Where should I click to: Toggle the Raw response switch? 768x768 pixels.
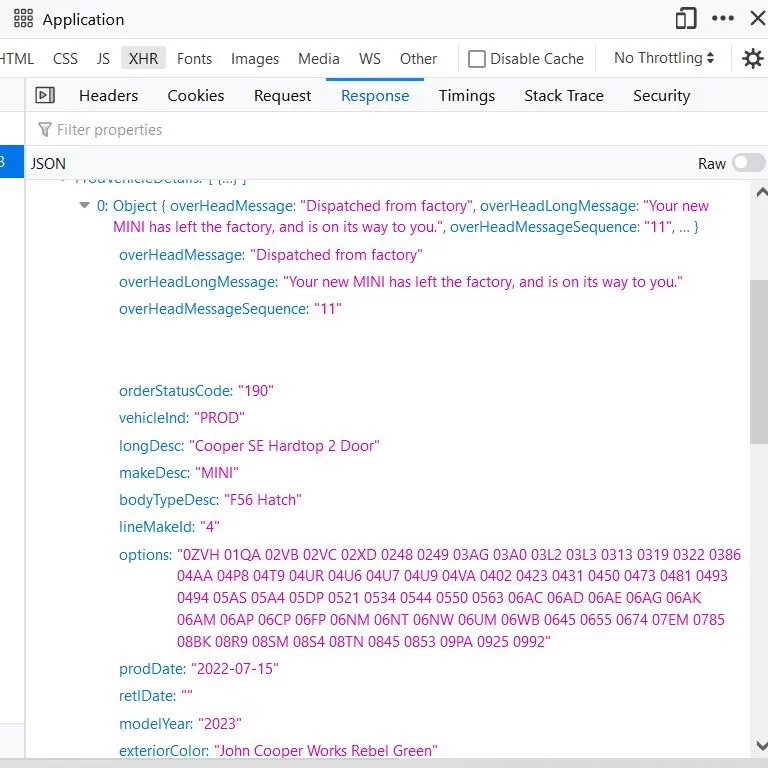[x=748, y=163]
